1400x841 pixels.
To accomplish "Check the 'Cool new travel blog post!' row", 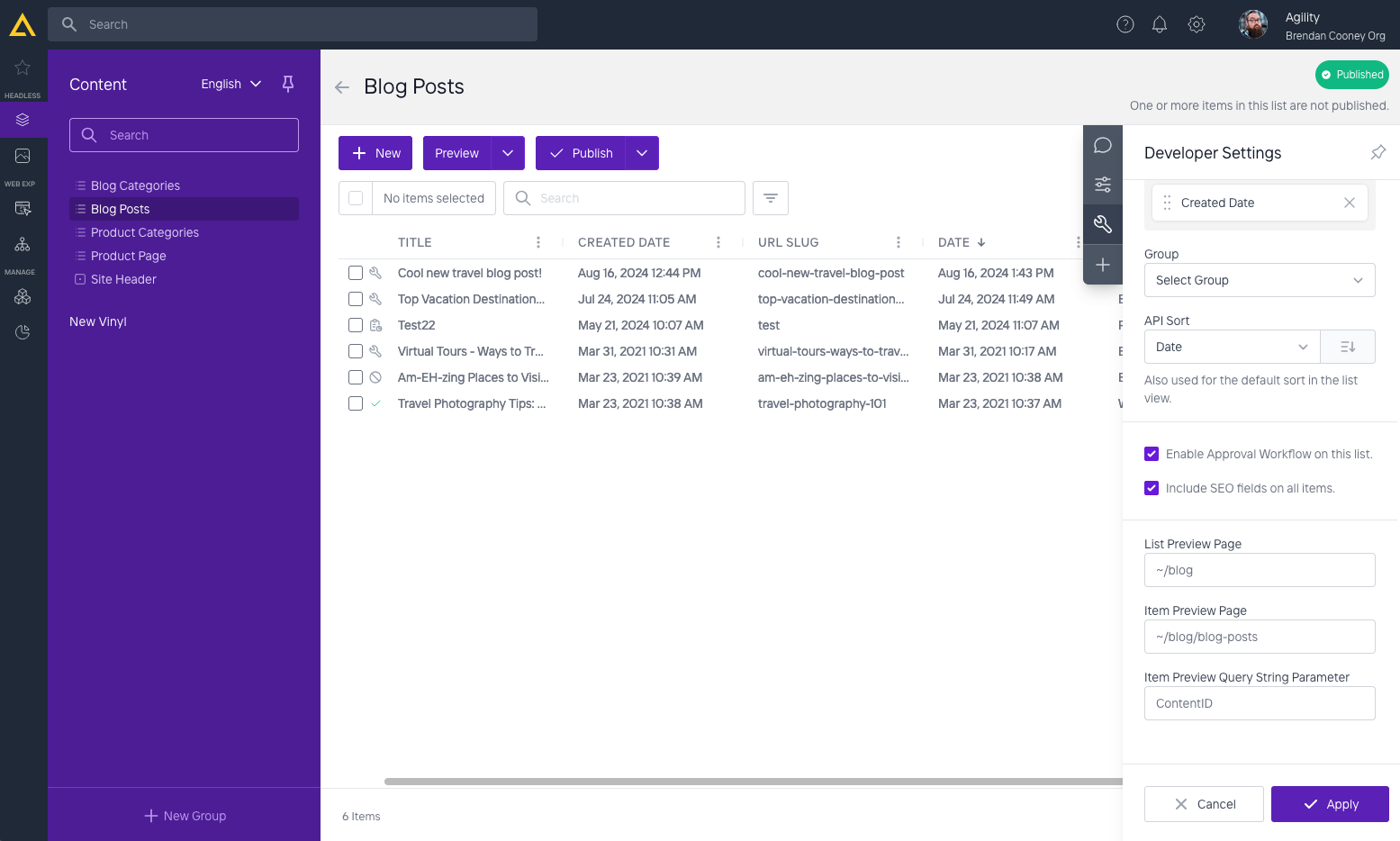I will 356,273.
